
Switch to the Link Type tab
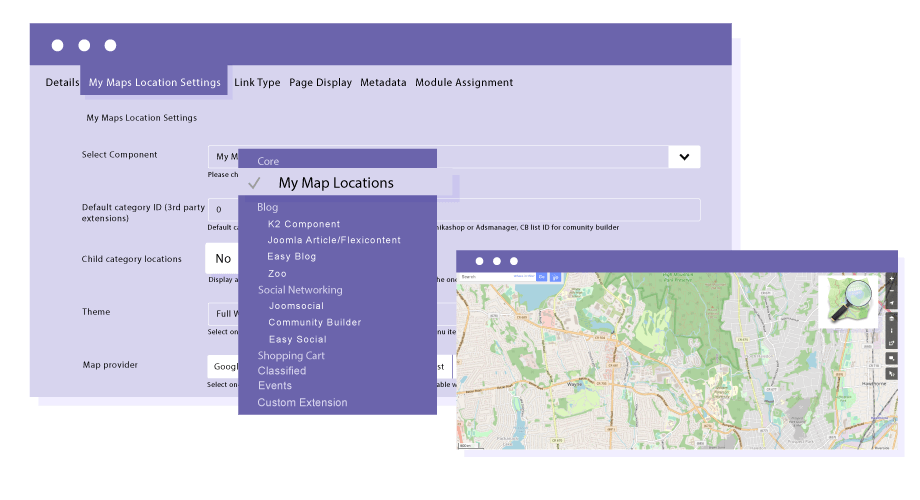tap(257, 82)
